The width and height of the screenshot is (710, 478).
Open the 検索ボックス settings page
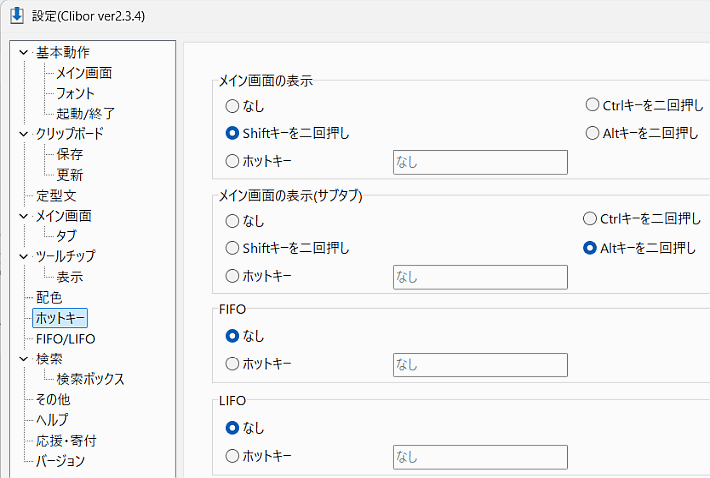91,380
